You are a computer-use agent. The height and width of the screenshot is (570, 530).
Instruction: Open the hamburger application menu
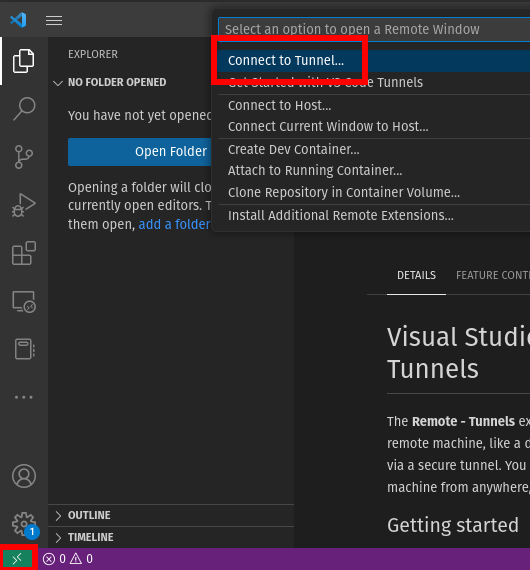pos(54,20)
